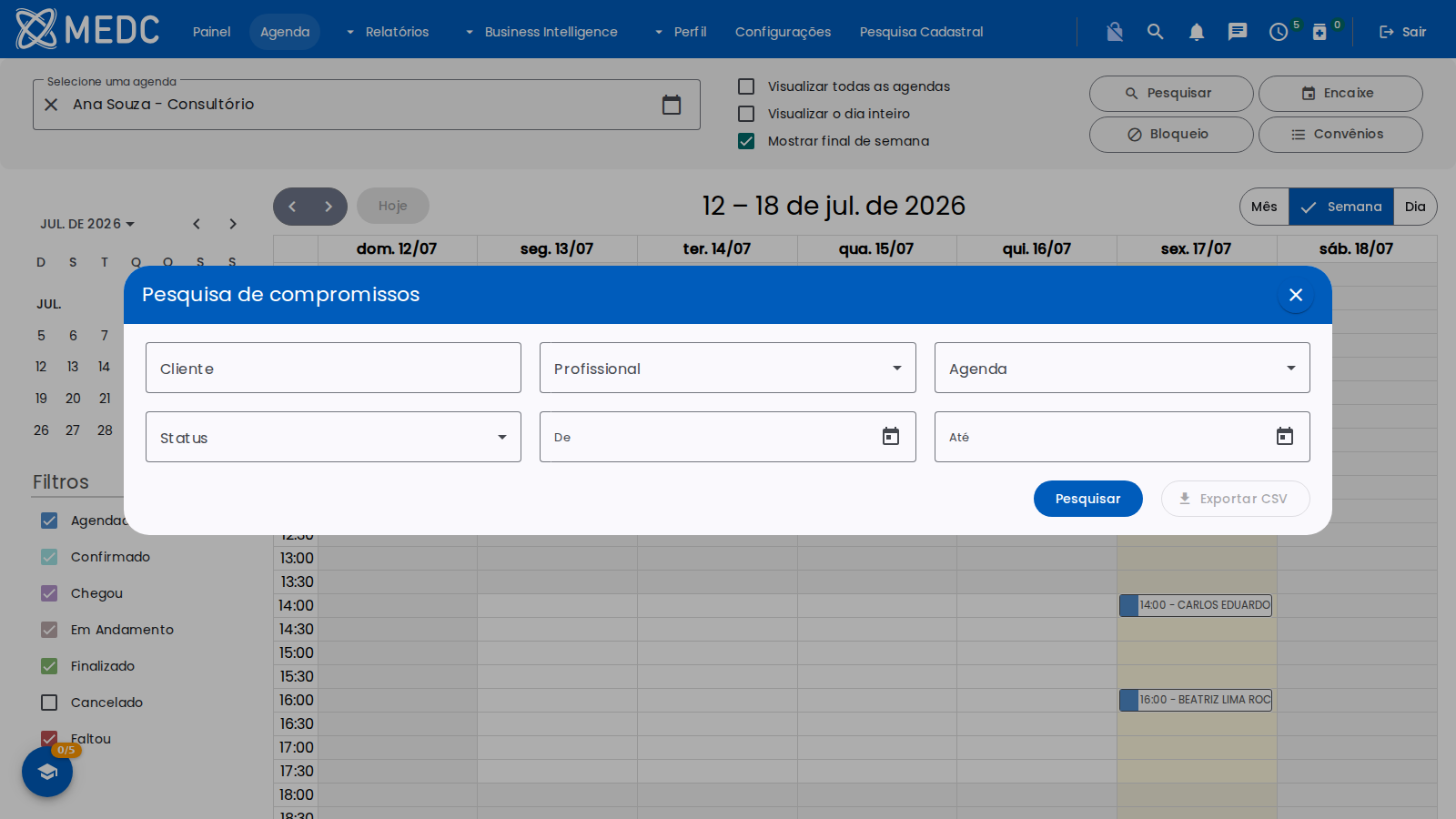Click the blue Pesquisar button in dialog
The width and height of the screenshot is (1456, 819).
click(x=1088, y=499)
